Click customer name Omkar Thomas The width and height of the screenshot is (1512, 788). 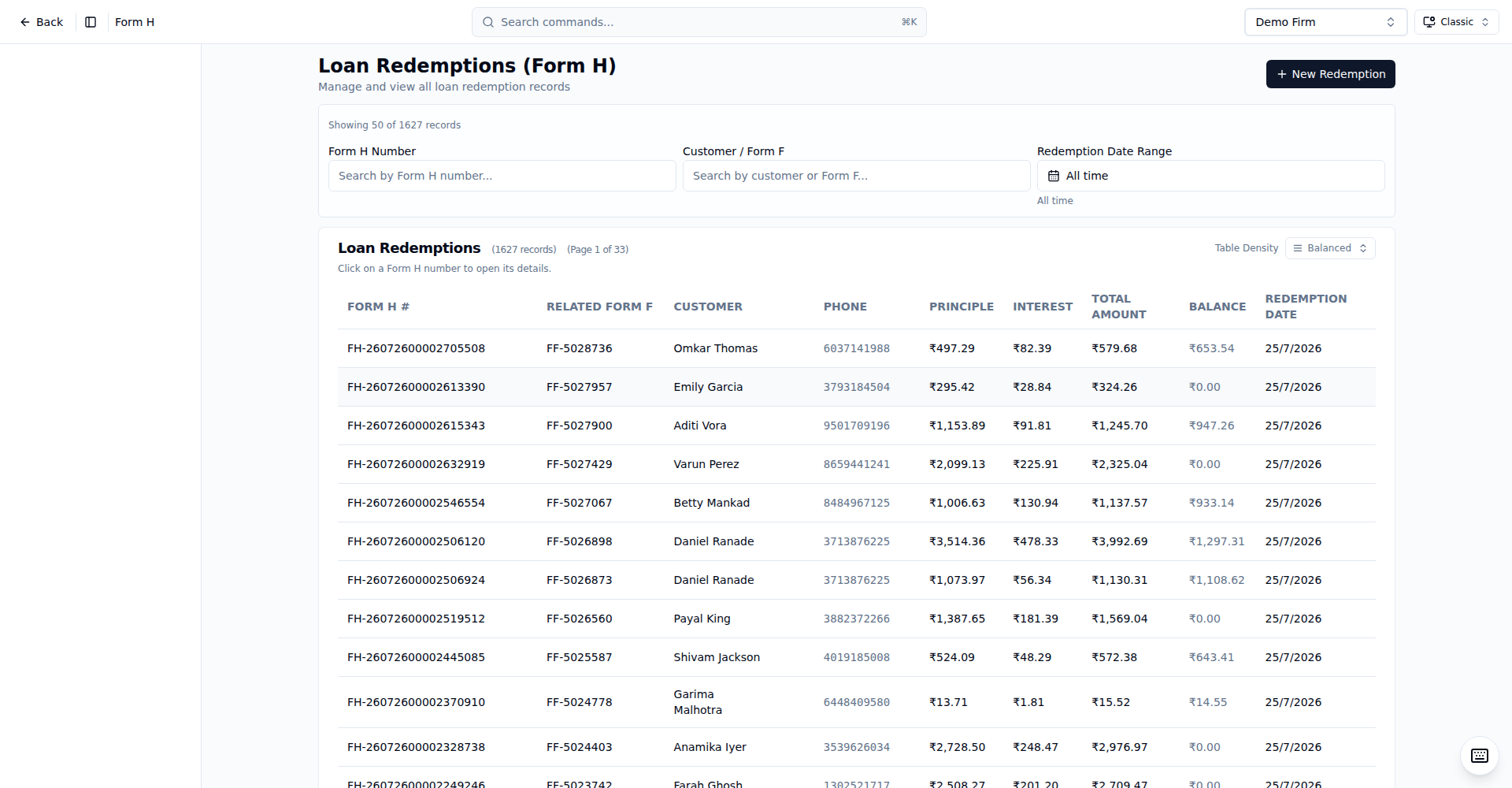715,348
